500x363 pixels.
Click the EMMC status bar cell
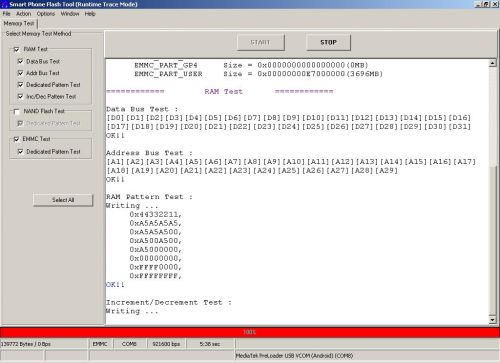tap(100, 344)
